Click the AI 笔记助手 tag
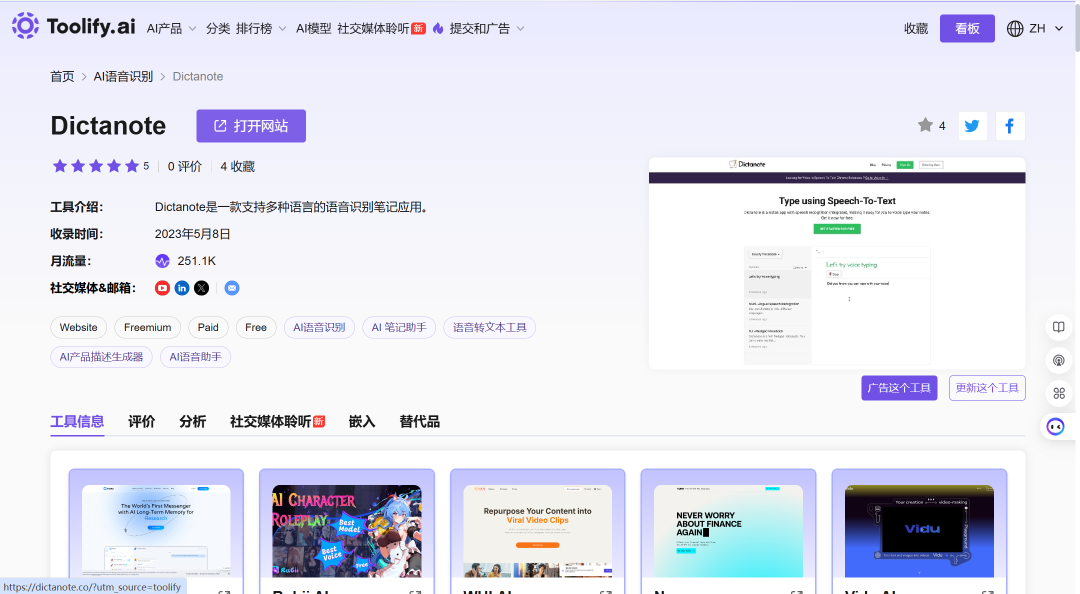Image resolution: width=1080 pixels, height=594 pixels. point(399,327)
